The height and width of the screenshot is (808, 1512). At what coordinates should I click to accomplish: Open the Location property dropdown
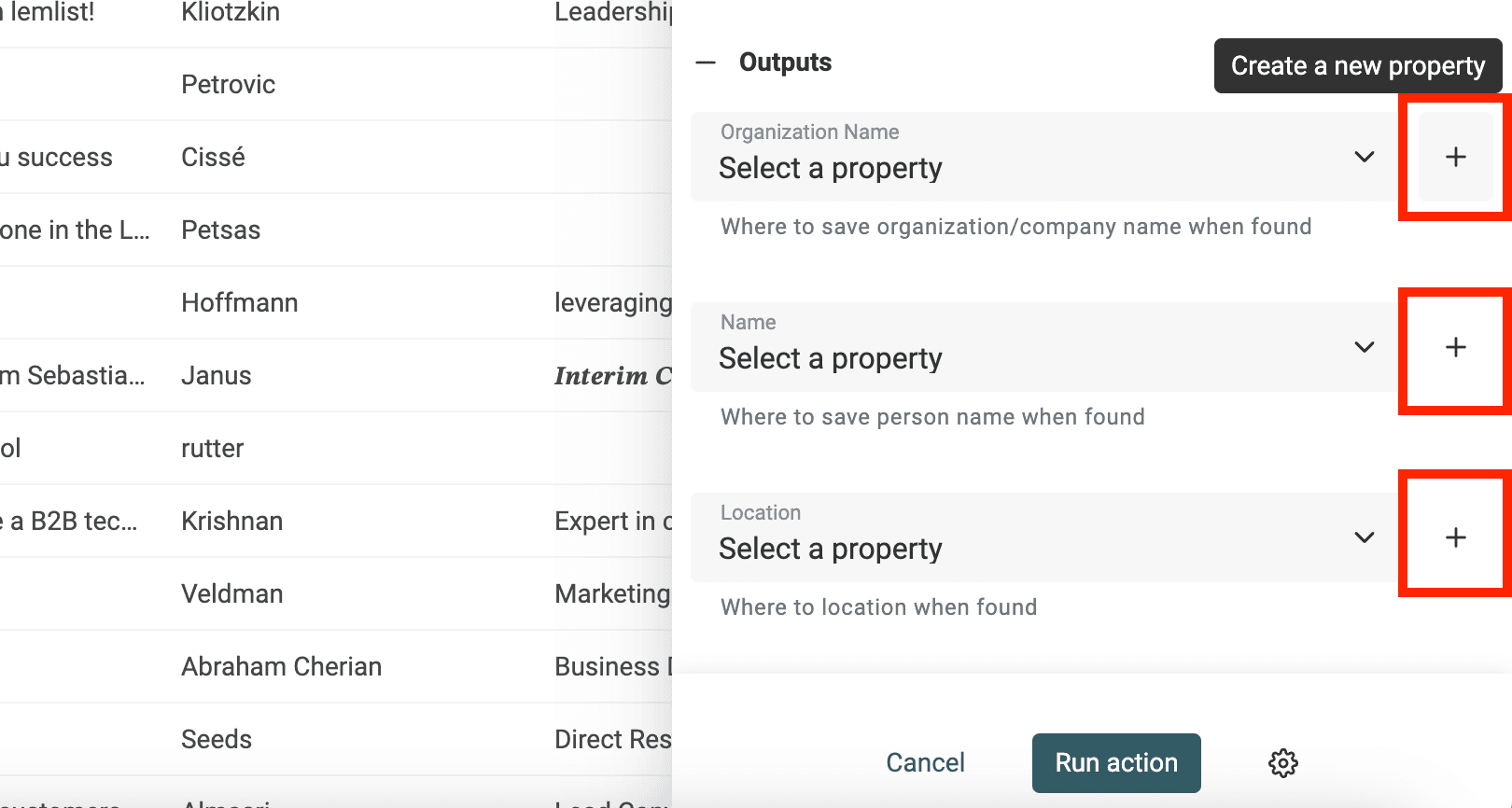tap(1044, 537)
